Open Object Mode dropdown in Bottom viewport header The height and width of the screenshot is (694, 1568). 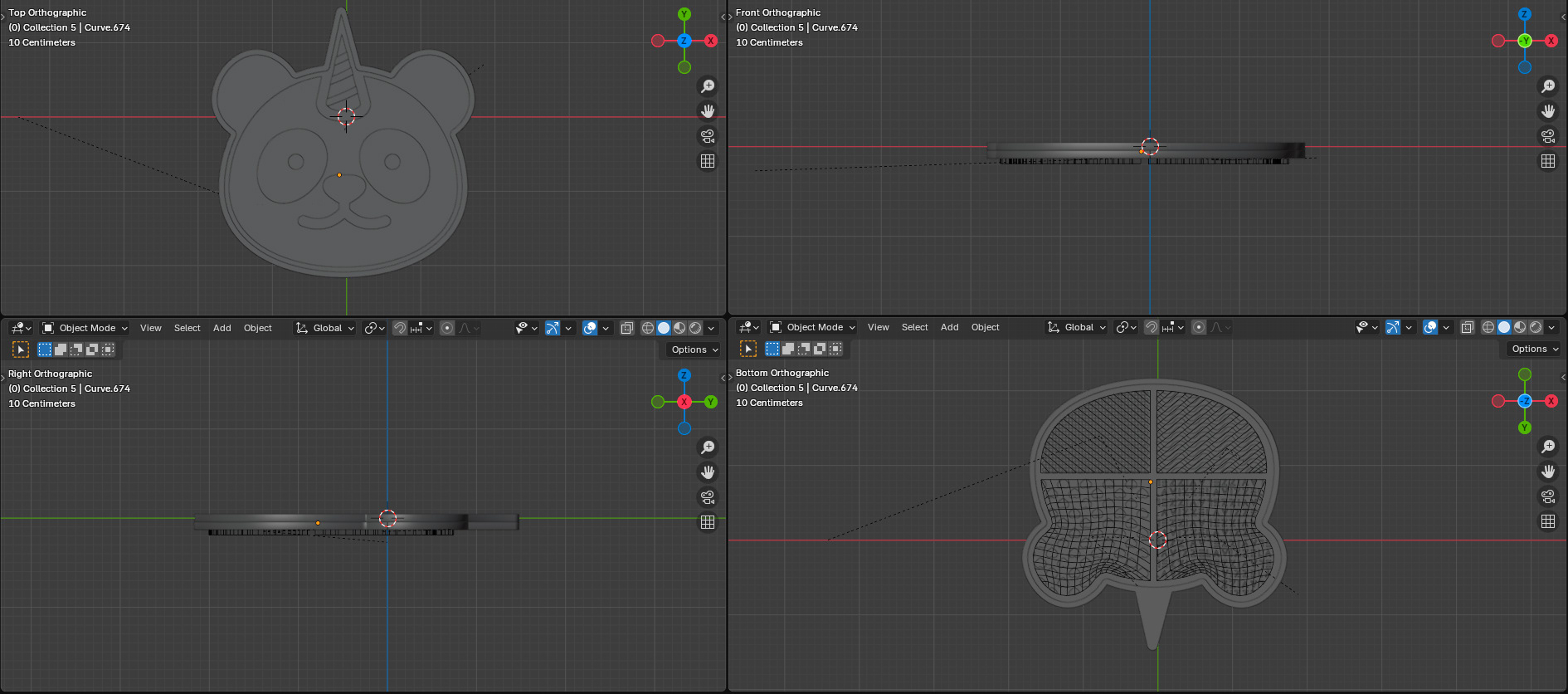812,327
